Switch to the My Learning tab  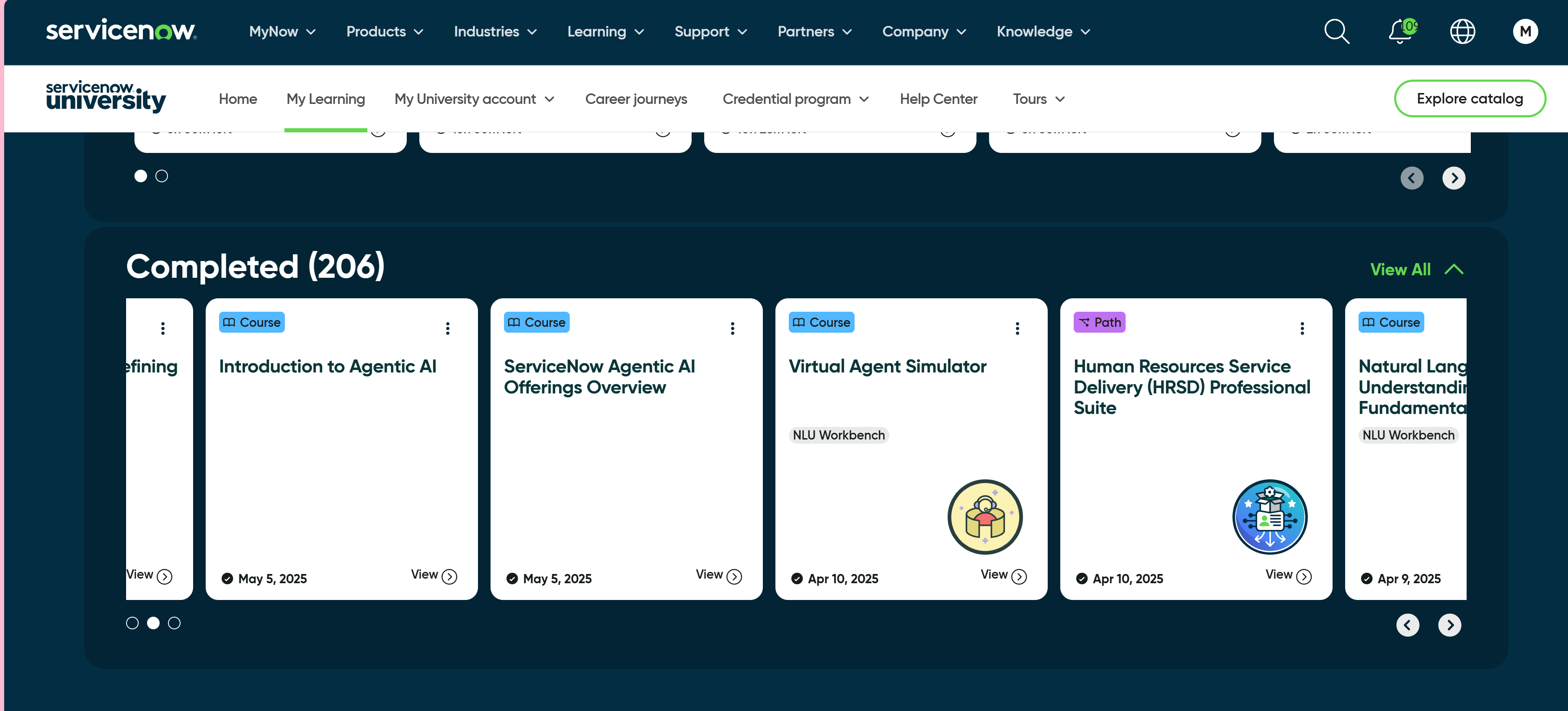325,98
